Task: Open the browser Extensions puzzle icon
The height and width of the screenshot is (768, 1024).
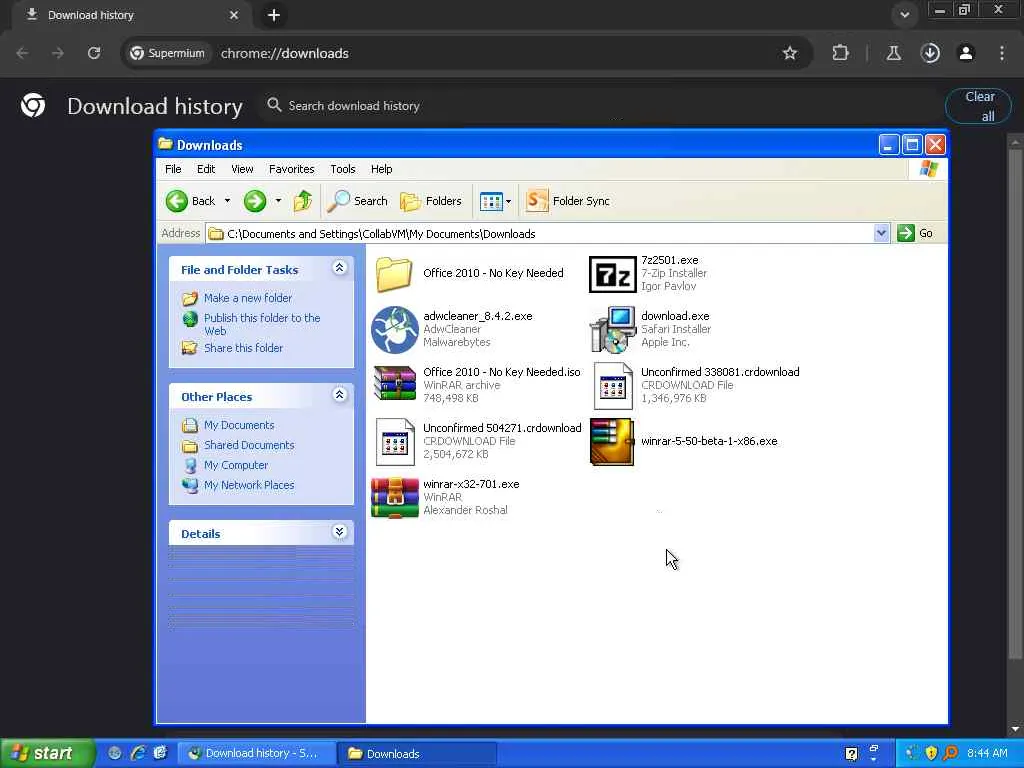Action: pyautogui.click(x=840, y=54)
